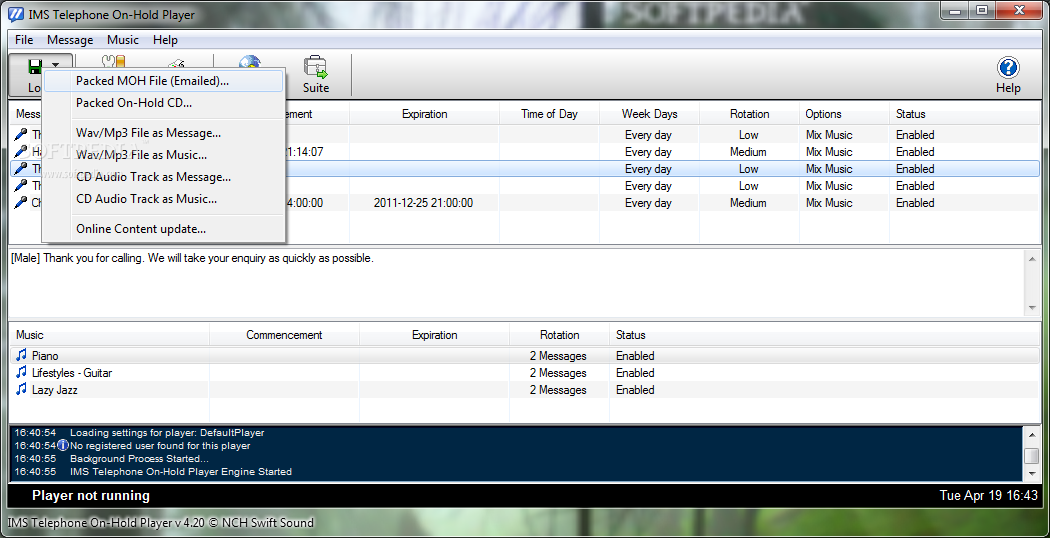Screen dimensions: 1050x538
Task: Open the File menu
Action: coord(24,40)
